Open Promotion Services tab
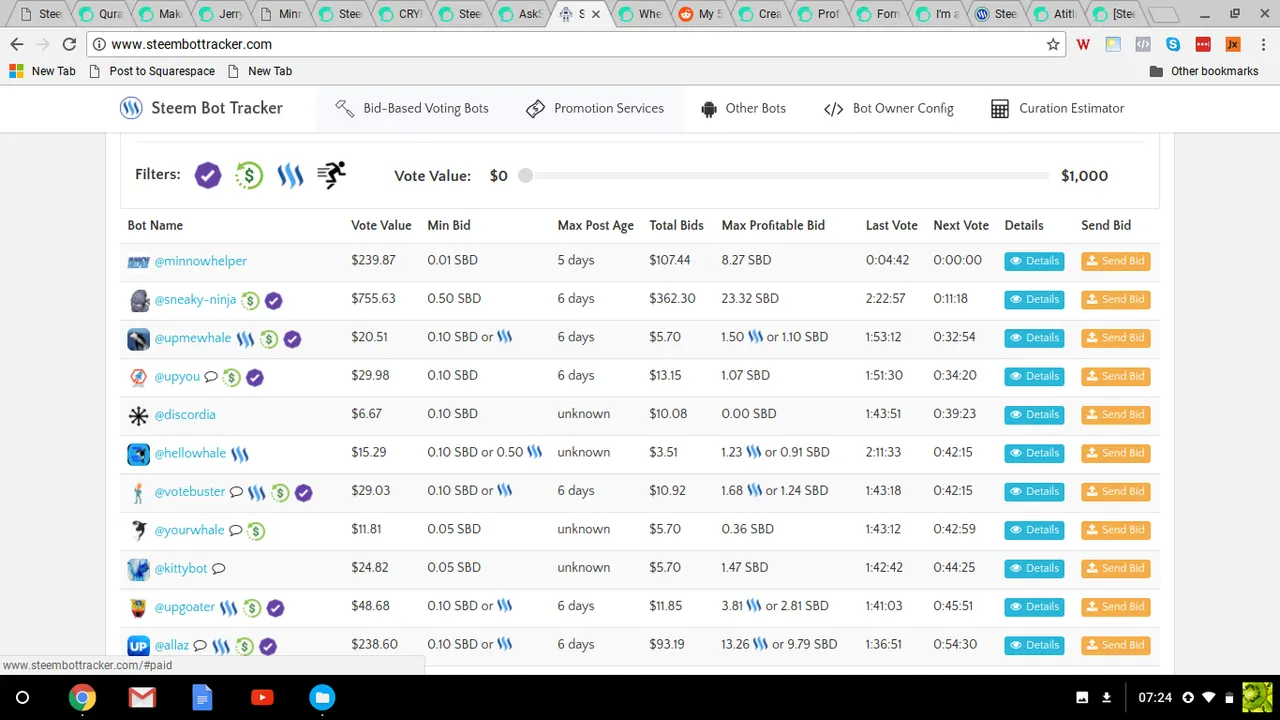This screenshot has width=1280, height=720. tap(595, 108)
